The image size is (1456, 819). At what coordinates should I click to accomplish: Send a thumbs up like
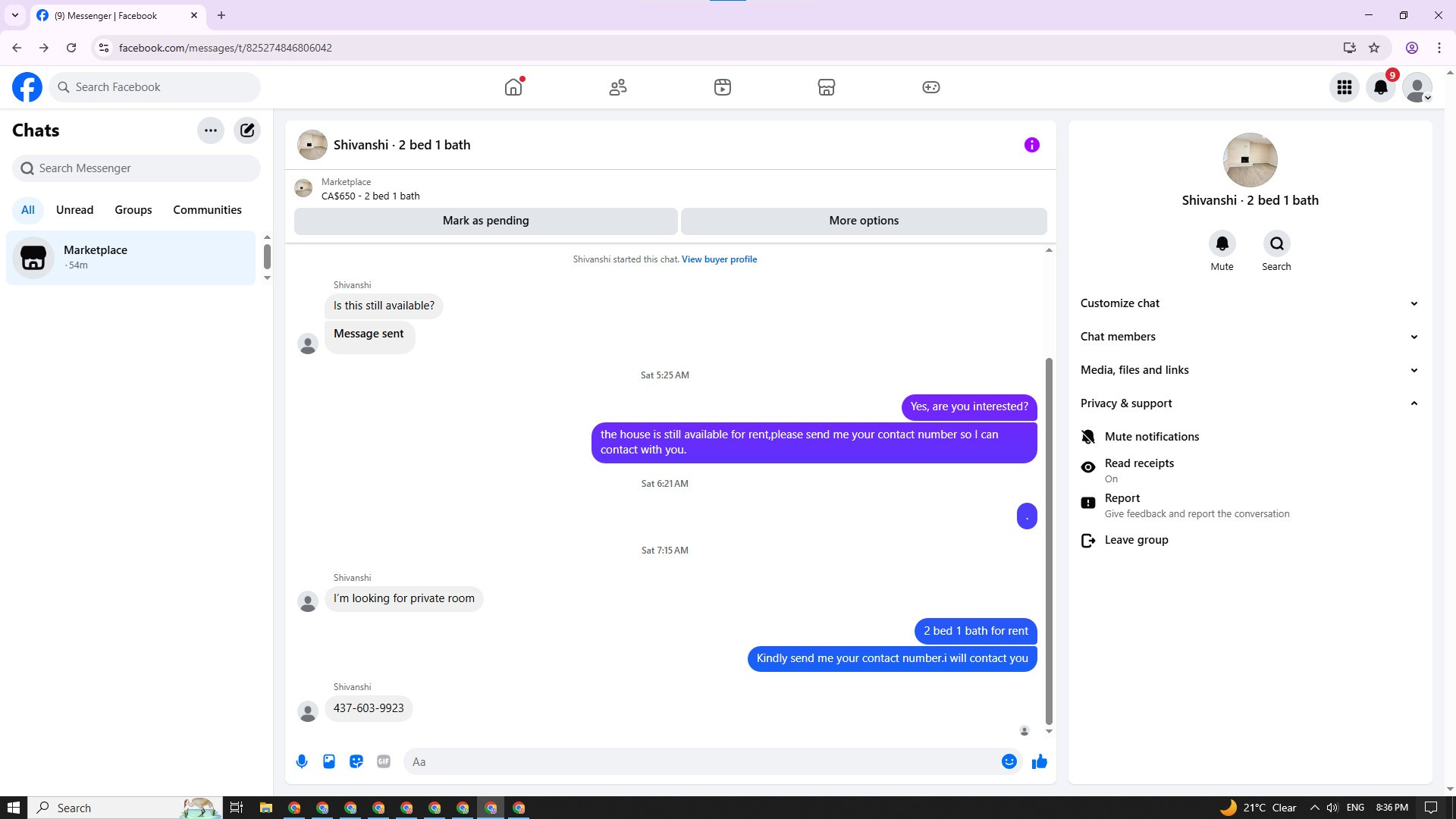tap(1039, 761)
